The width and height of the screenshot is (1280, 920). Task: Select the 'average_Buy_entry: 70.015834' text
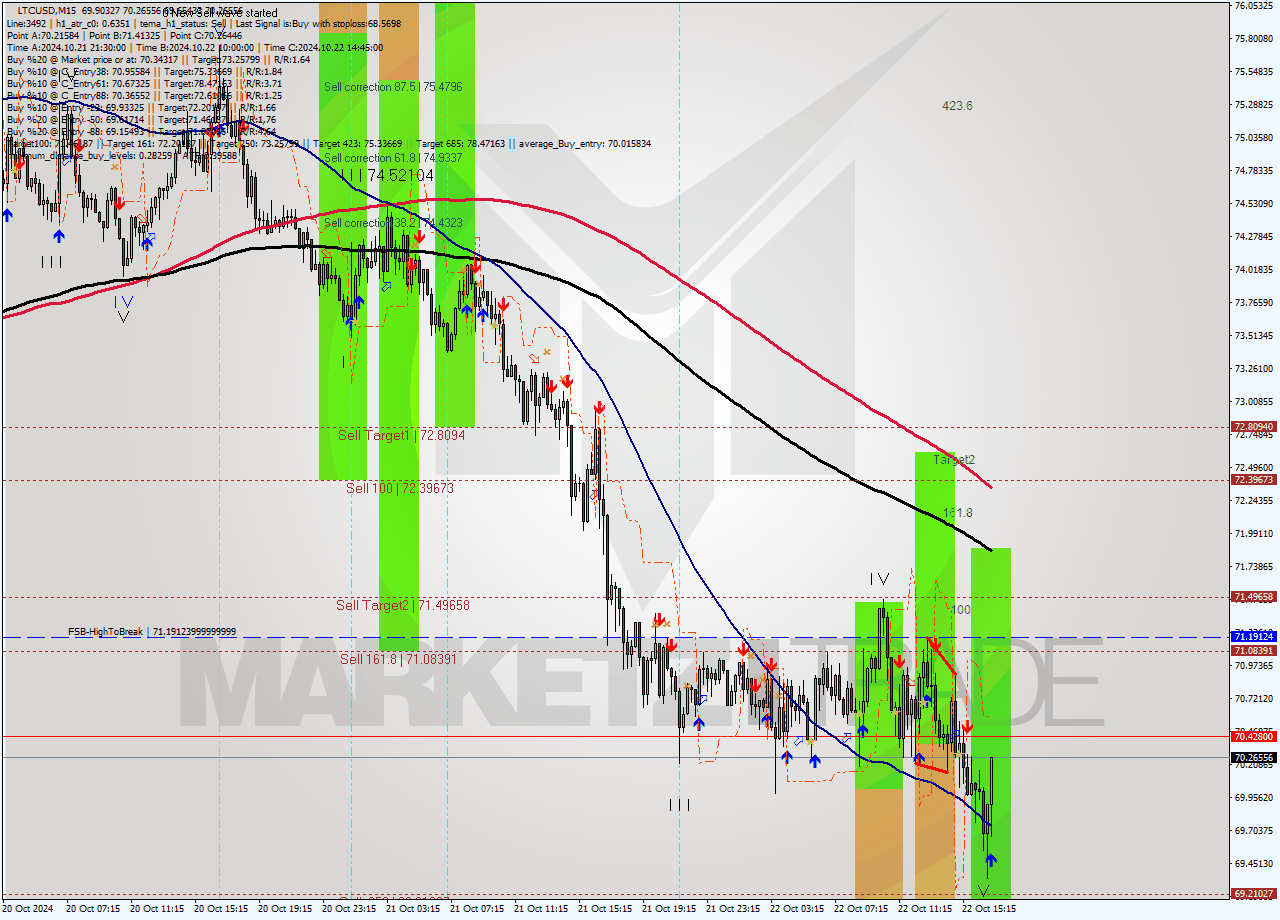click(x=584, y=143)
